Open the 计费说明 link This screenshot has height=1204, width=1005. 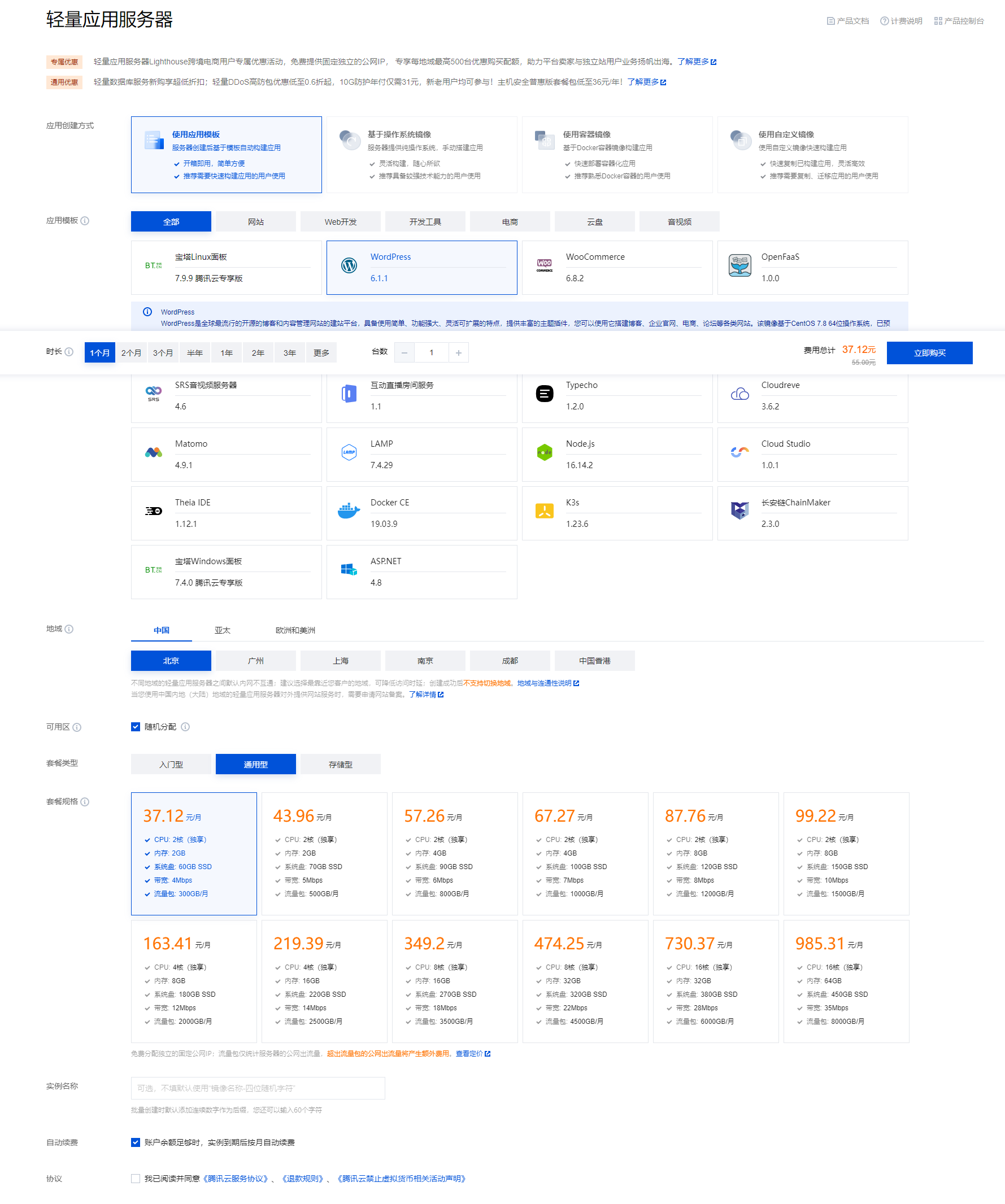coord(901,21)
